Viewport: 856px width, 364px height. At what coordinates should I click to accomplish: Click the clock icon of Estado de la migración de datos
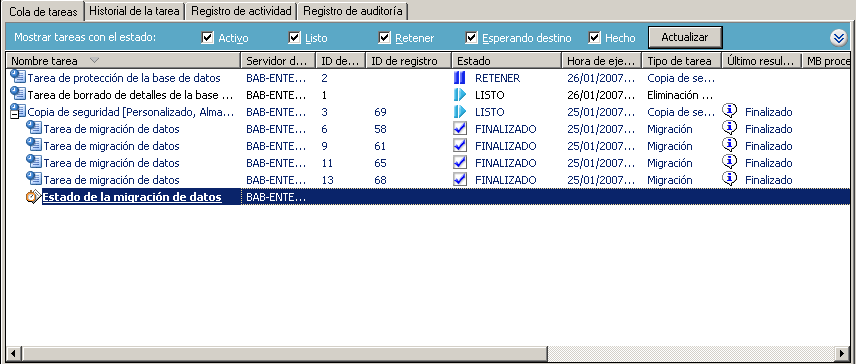pyautogui.click(x=33, y=196)
